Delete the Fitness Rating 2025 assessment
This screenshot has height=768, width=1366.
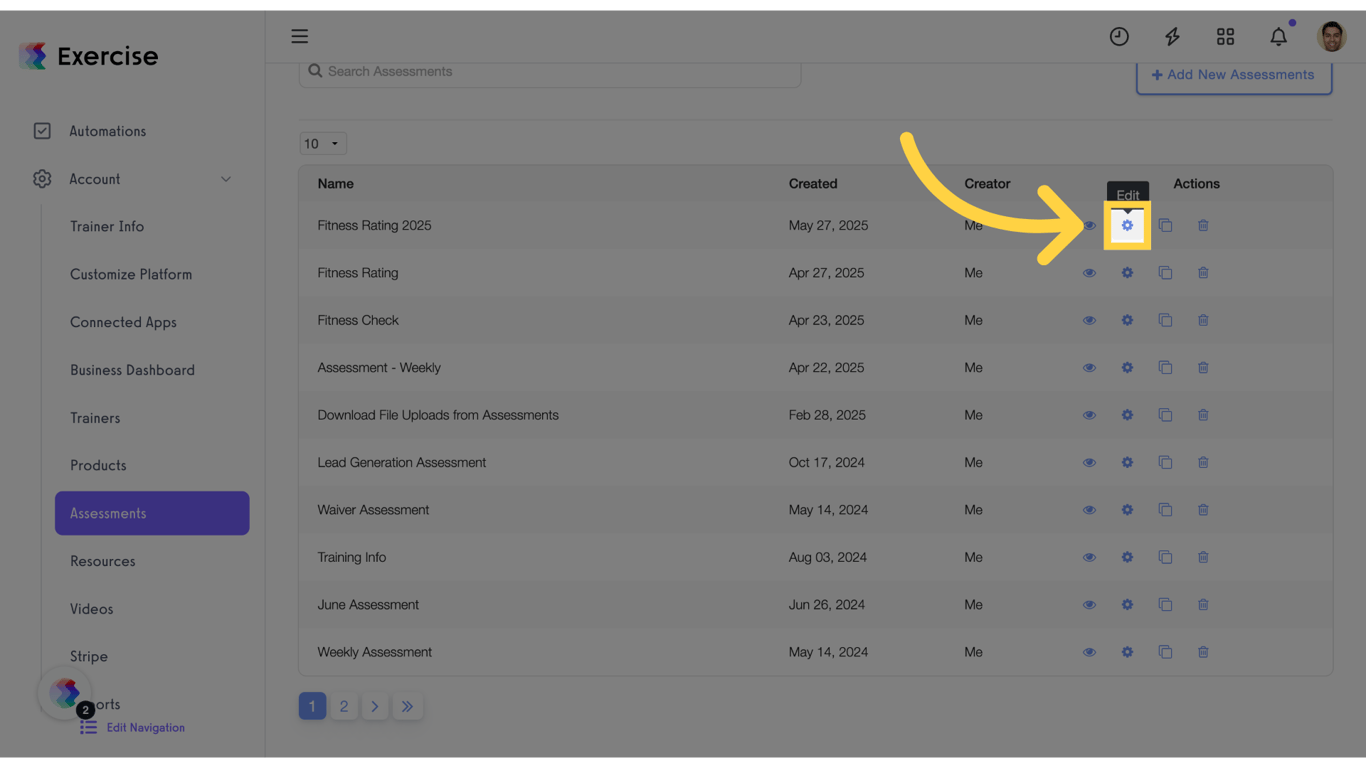1203,226
